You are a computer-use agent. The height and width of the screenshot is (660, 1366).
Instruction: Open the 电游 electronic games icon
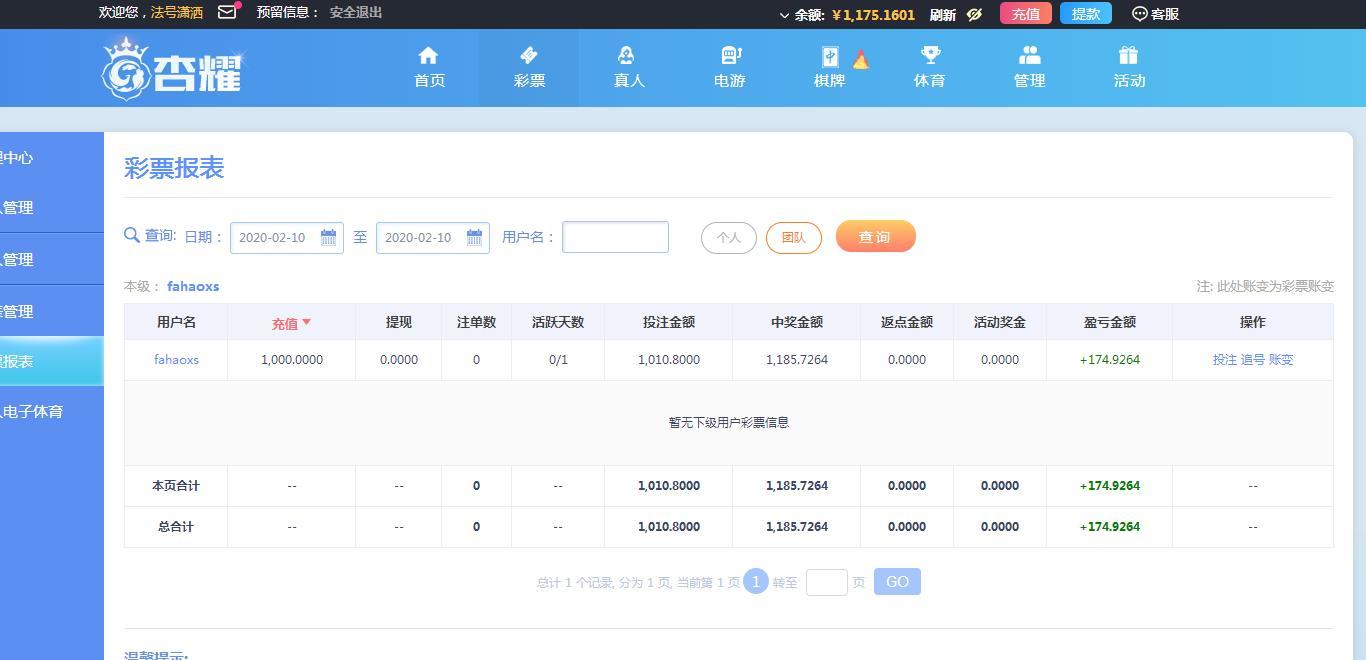click(x=729, y=55)
